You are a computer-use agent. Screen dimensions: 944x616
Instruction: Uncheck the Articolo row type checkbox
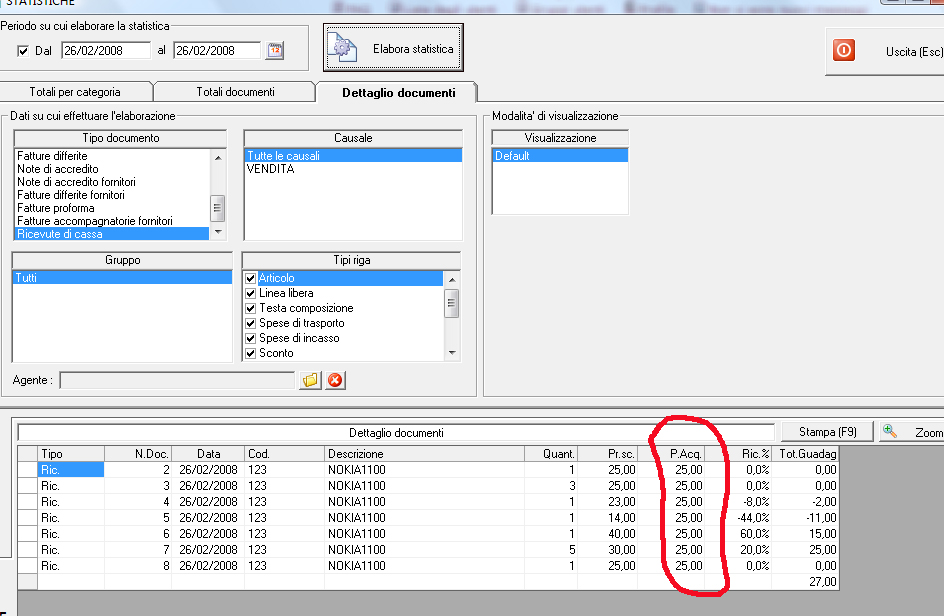pyautogui.click(x=251, y=278)
